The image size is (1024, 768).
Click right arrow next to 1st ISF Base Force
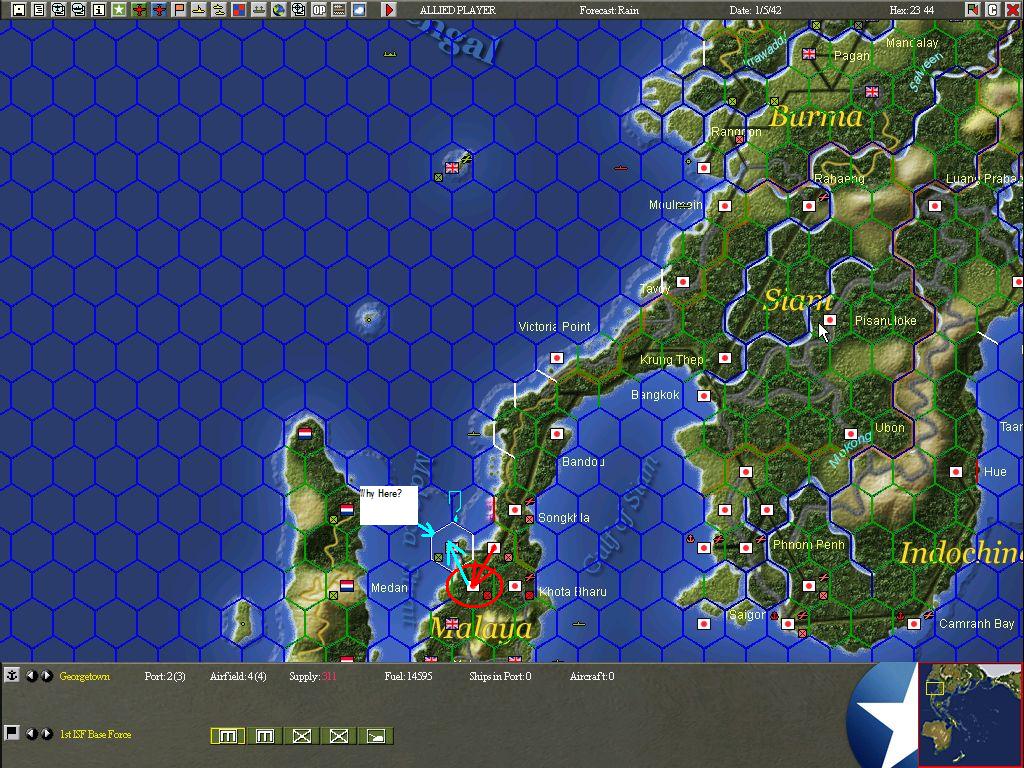tap(46, 733)
